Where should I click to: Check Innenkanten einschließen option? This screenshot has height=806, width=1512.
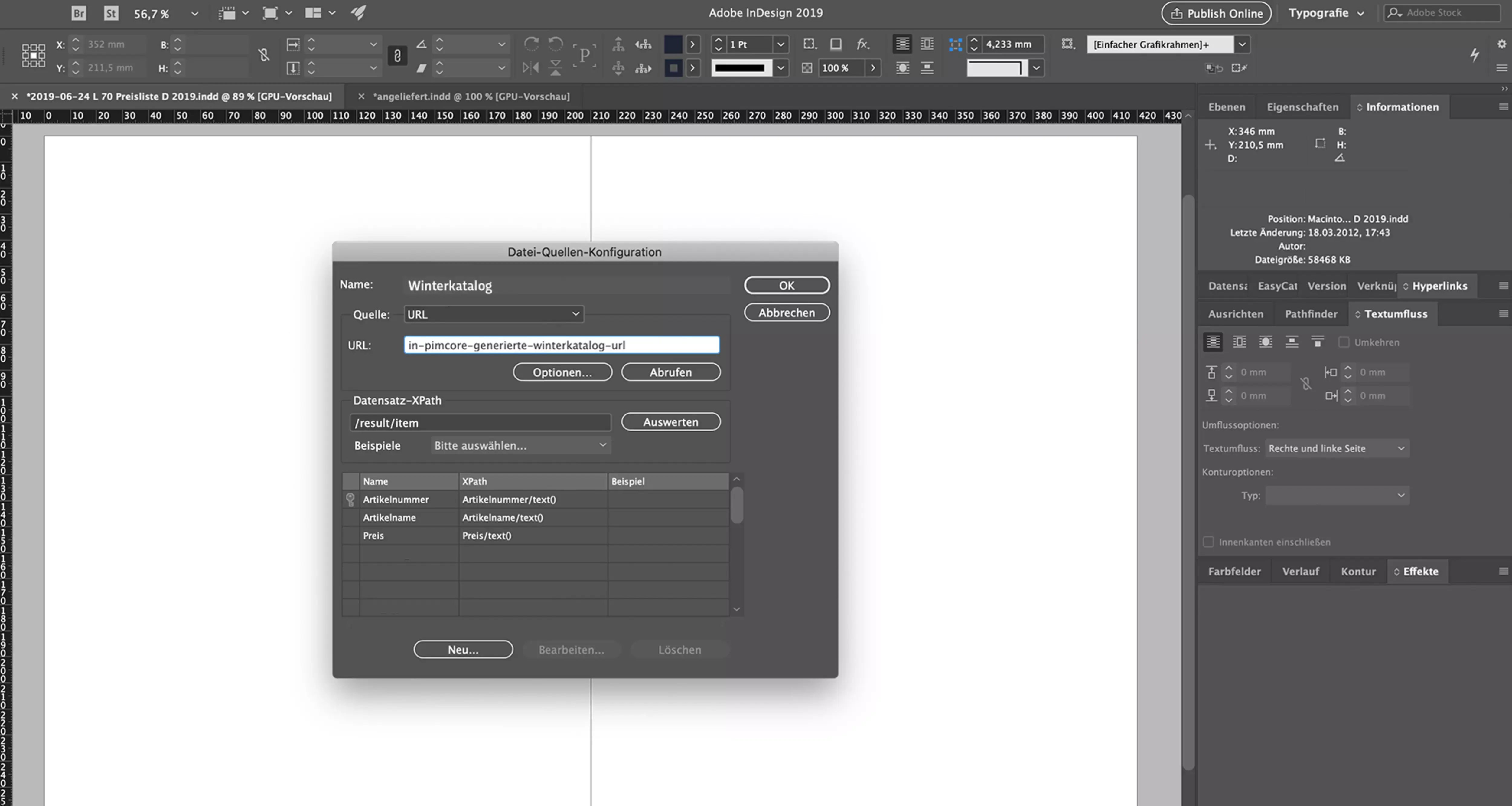tap(1209, 542)
